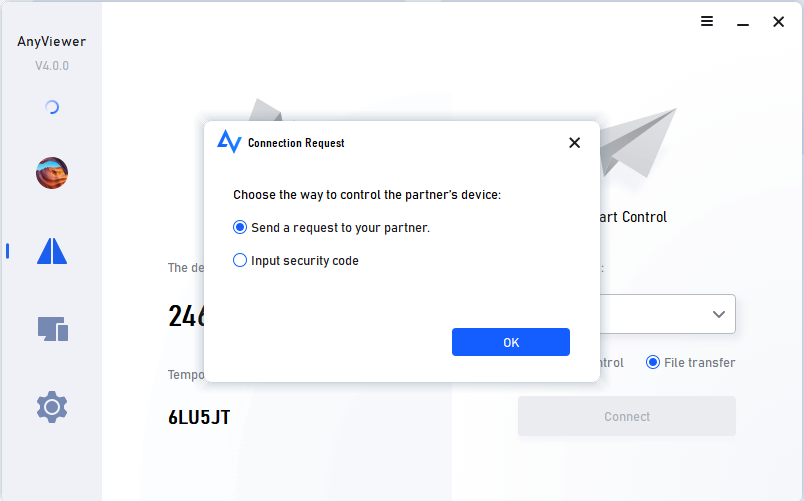
Task: Click the paper plane illustration
Action: [637, 143]
